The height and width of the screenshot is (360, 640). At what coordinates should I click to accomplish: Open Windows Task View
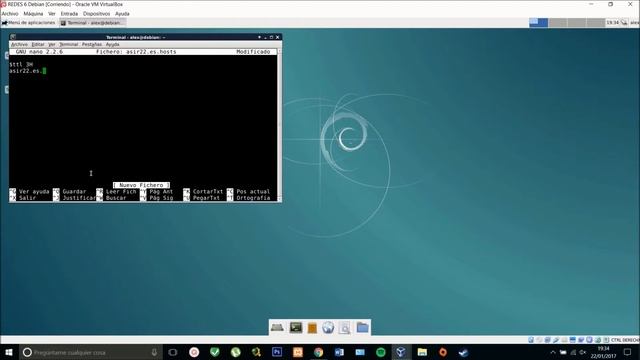point(173,352)
